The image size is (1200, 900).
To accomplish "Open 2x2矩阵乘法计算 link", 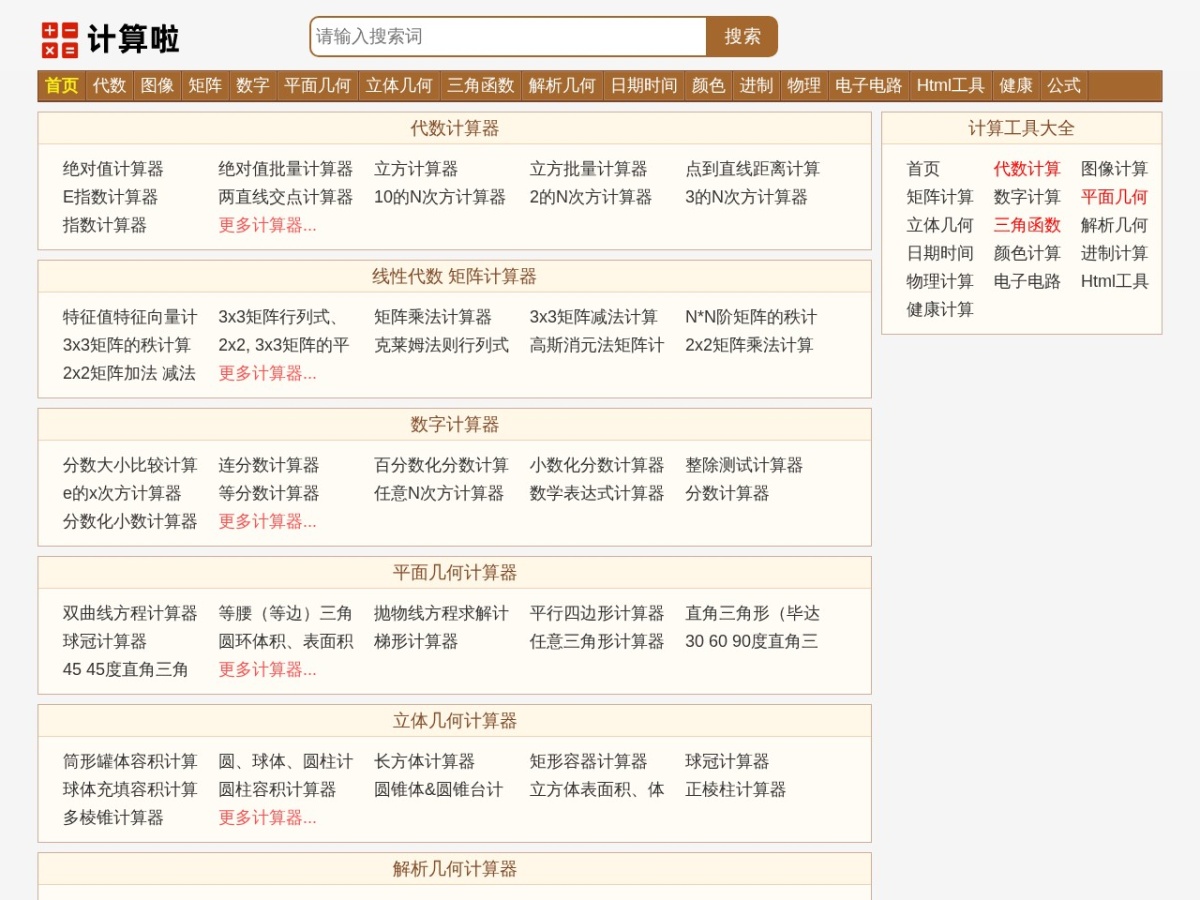I will [x=749, y=345].
